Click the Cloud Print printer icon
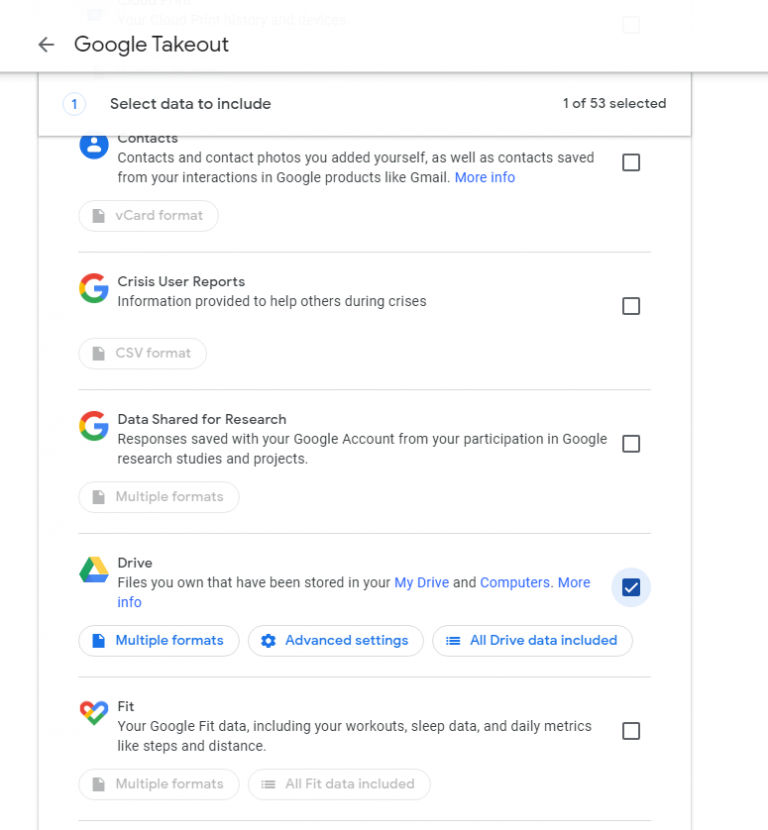The height and width of the screenshot is (830, 768). click(94, 12)
